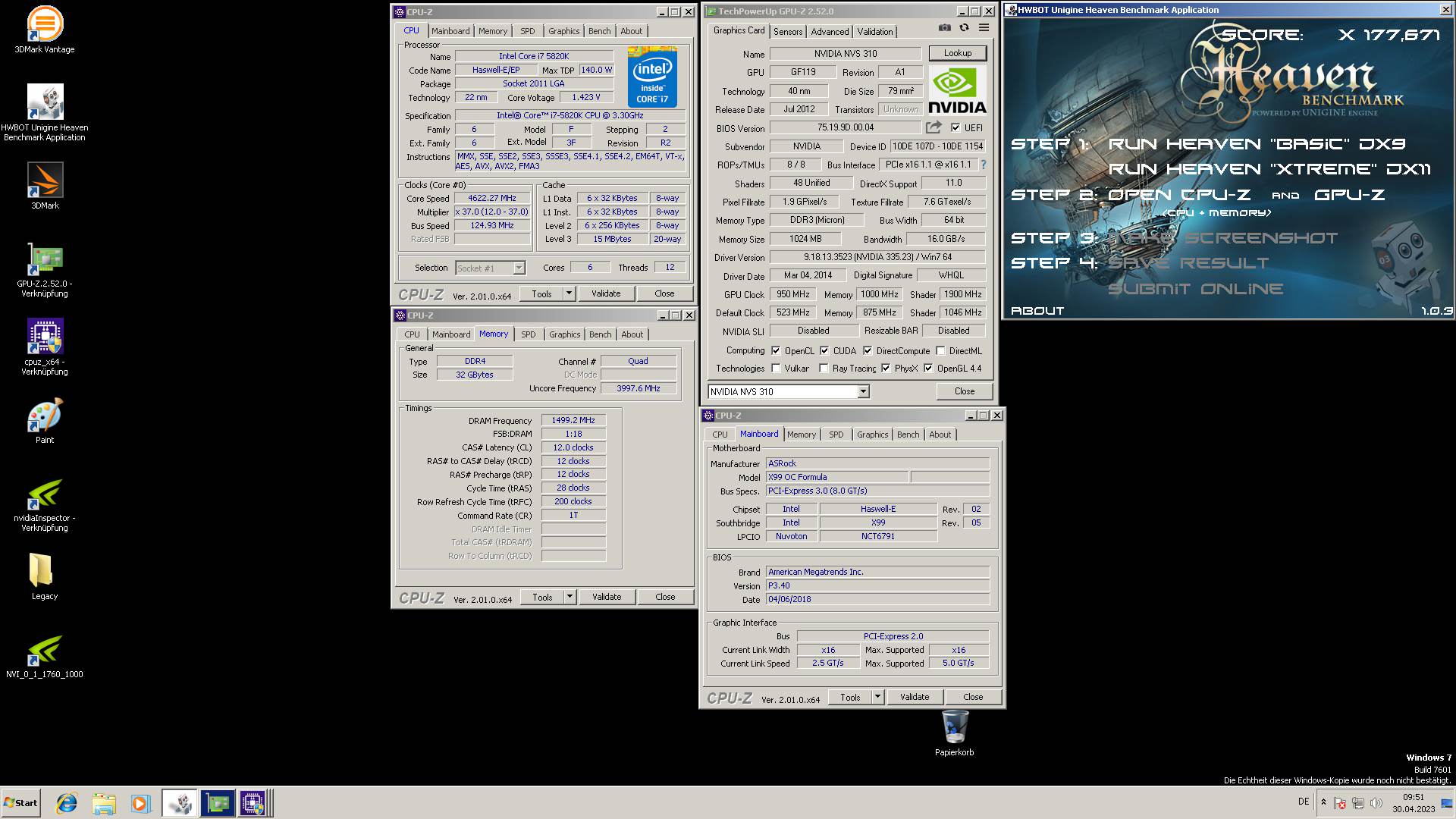This screenshot has width=1456, height=819.
Task: Open Windows Media Player from taskbar
Action: pyautogui.click(x=140, y=803)
